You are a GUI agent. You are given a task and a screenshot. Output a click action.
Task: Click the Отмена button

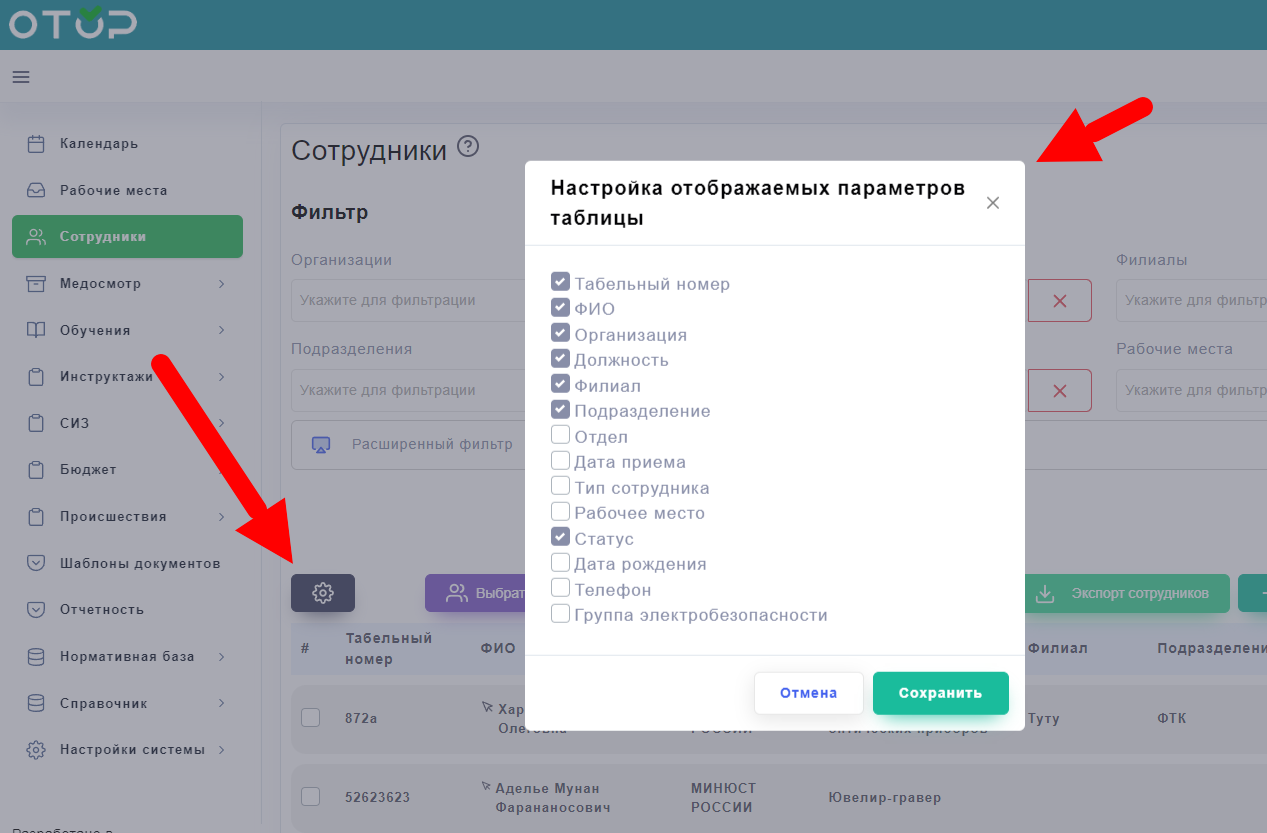[x=808, y=693]
